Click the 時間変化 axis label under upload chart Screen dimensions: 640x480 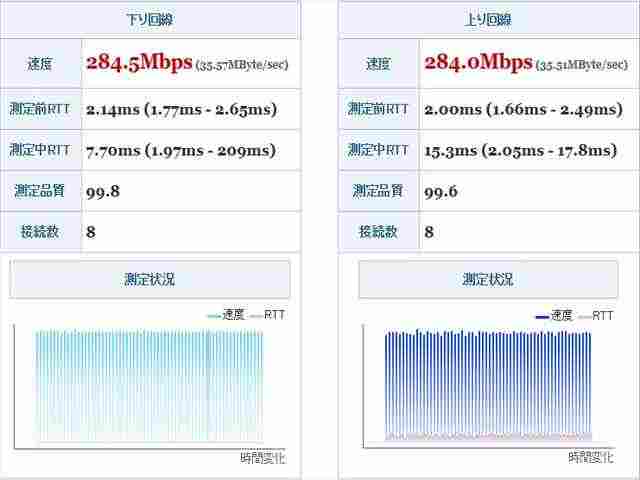click(591, 458)
